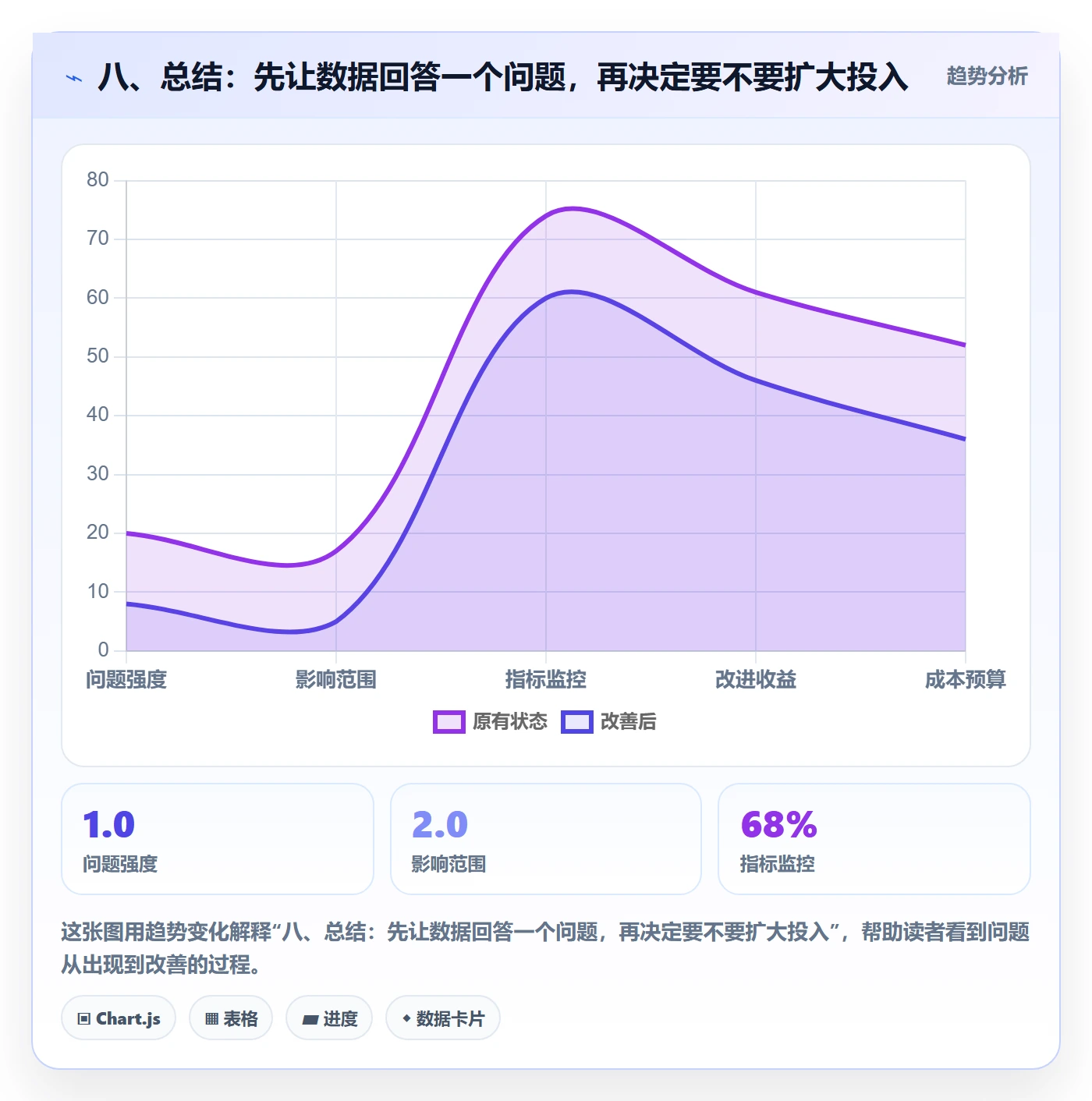Click the 指标监控 x-axis label

click(x=546, y=679)
